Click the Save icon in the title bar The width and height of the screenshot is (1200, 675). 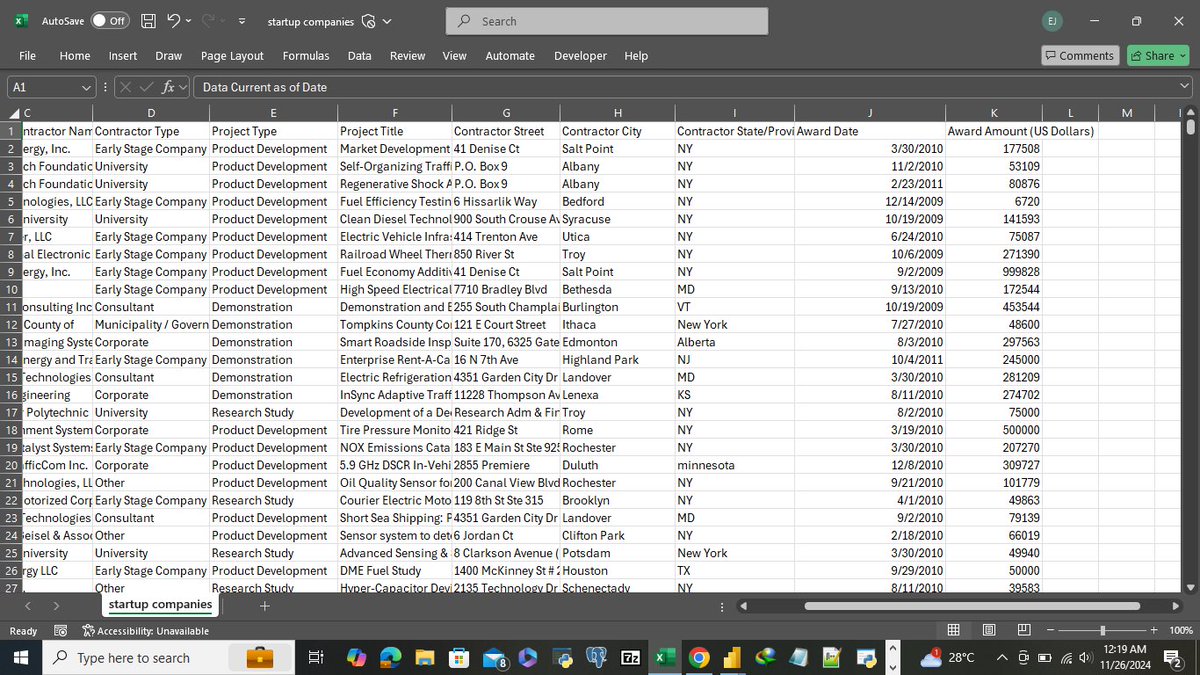(148, 21)
